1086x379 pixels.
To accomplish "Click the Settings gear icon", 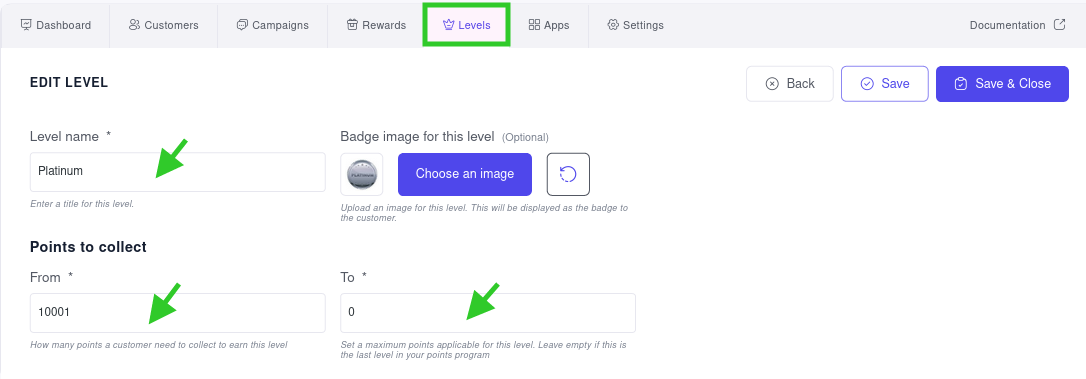I will pyautogui.click(x=612, y=25).
